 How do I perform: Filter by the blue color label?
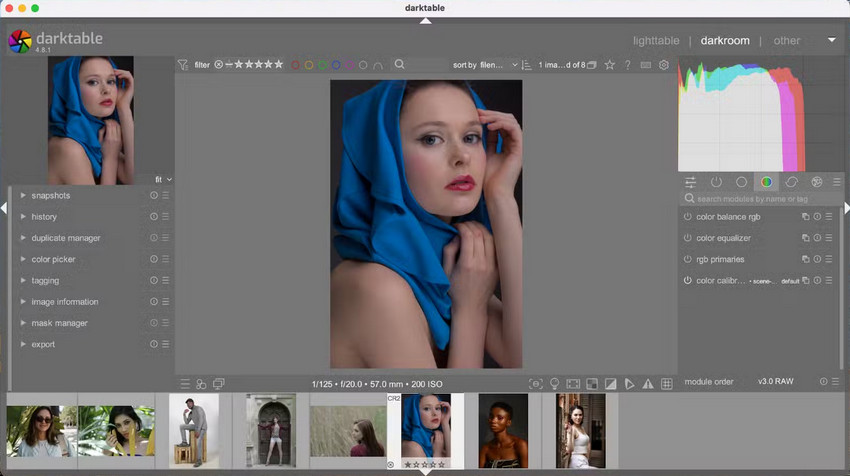(x=336, y=65)
